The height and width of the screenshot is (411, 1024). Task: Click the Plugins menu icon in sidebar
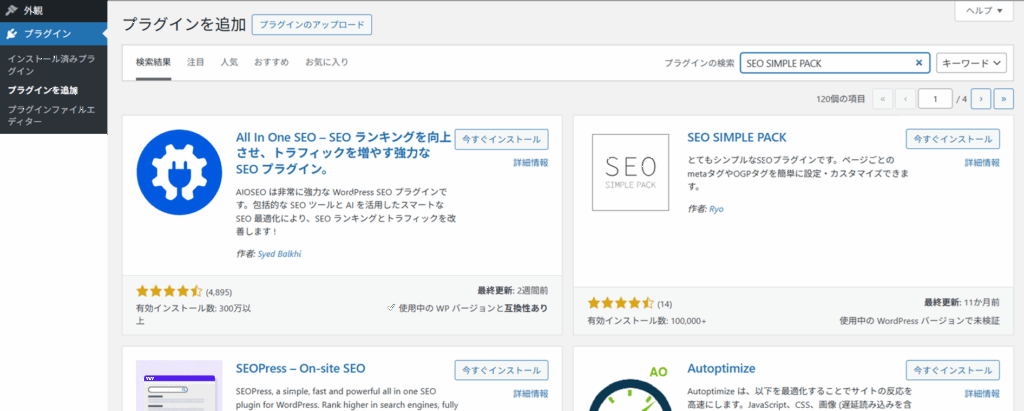pos(11,34)
